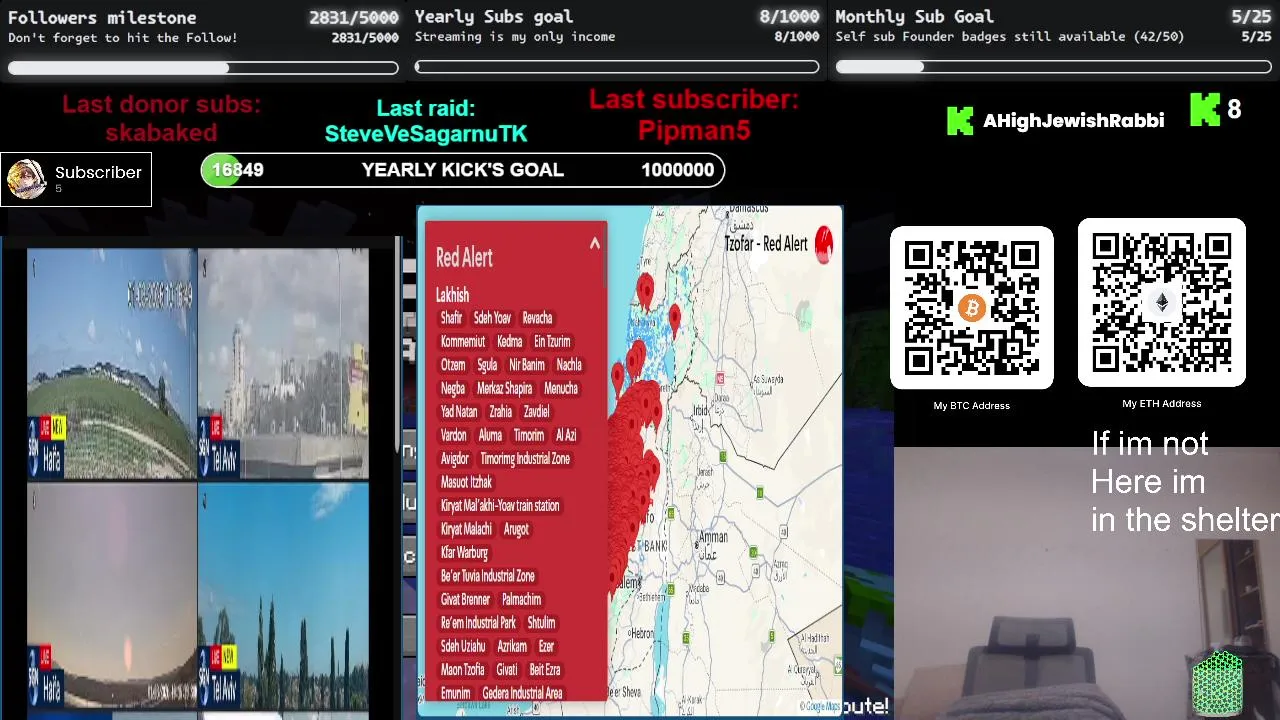Collapse the Red Alert panel chevron
The height and width of the screenshot is (720, 1280).
point(594,243)
